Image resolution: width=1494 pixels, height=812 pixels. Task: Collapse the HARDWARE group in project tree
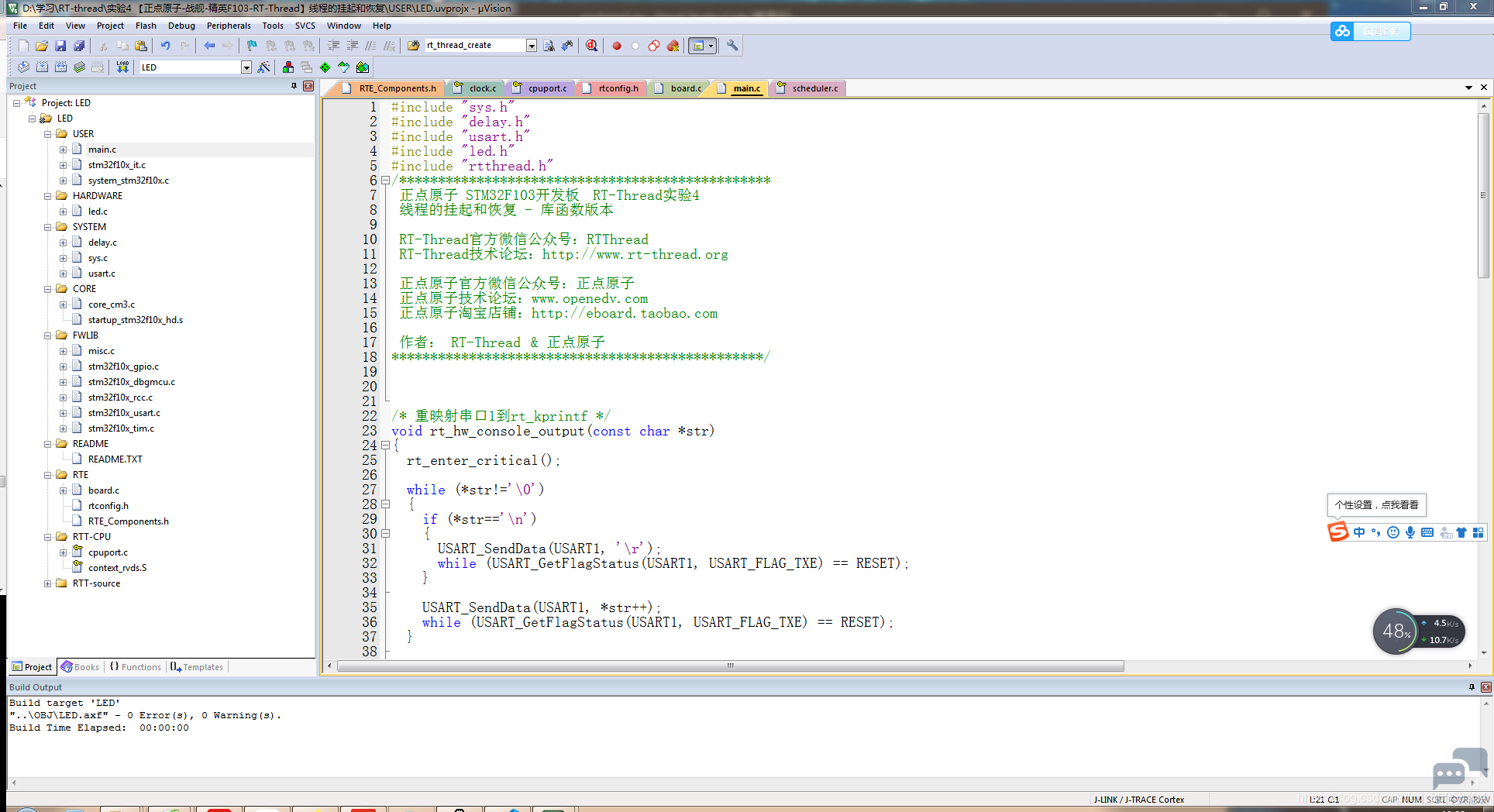click(48, 196)
